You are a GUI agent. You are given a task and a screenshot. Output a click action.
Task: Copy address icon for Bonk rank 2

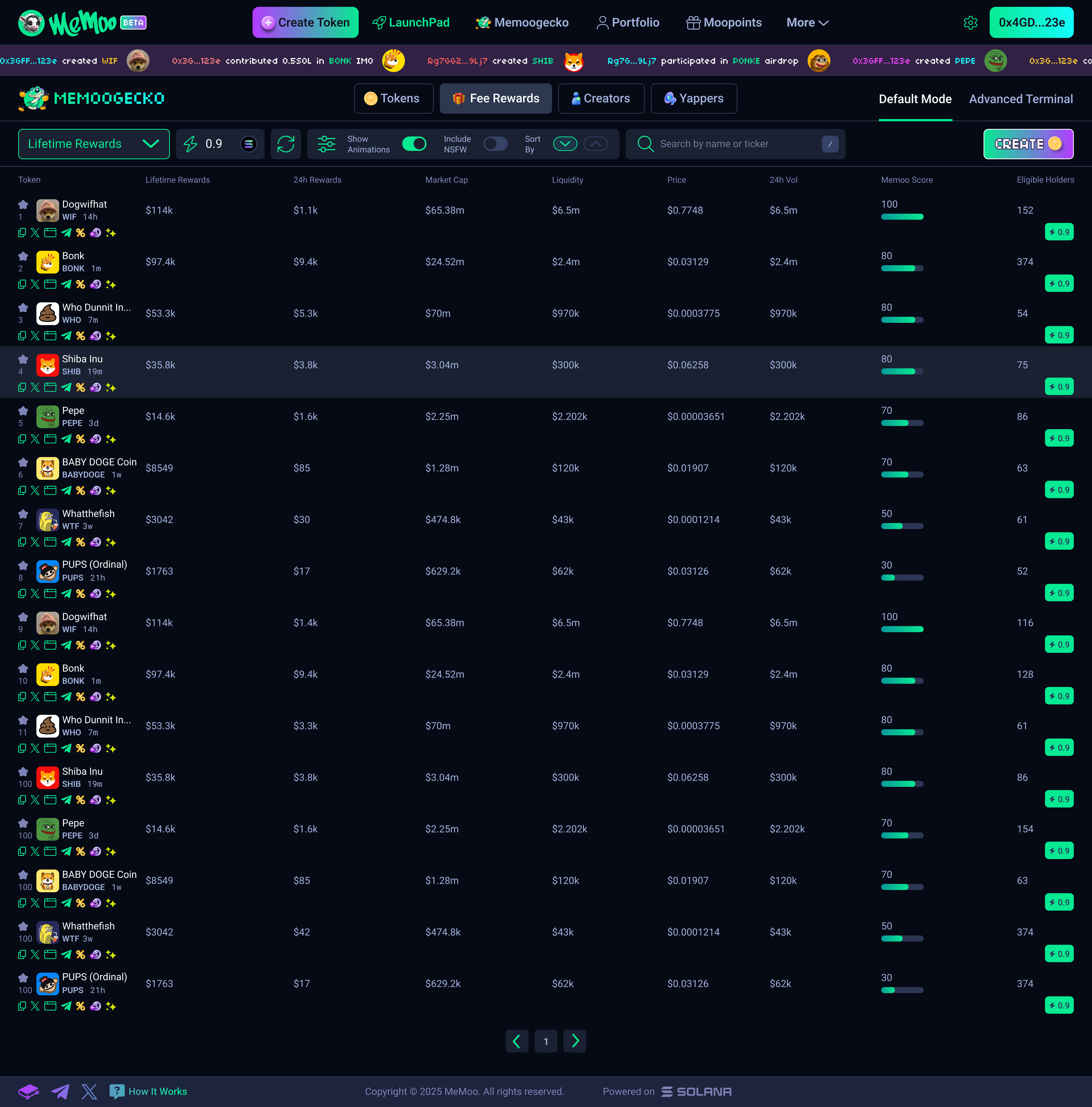(x=22, y=284)
